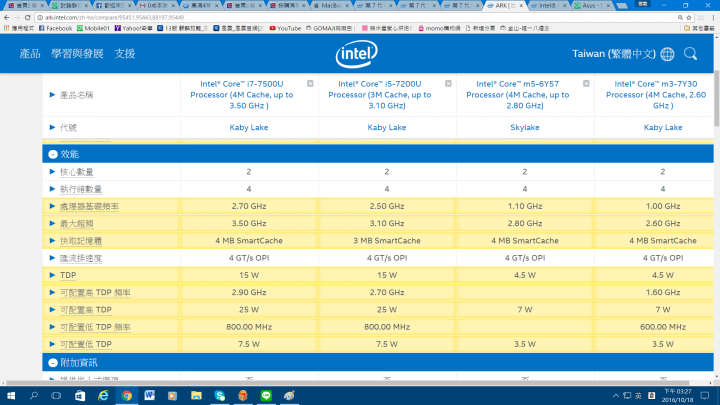Viewport: 720px width, 405px height.
Task: Collapse the 附加資訊 section
Action: 53,363
